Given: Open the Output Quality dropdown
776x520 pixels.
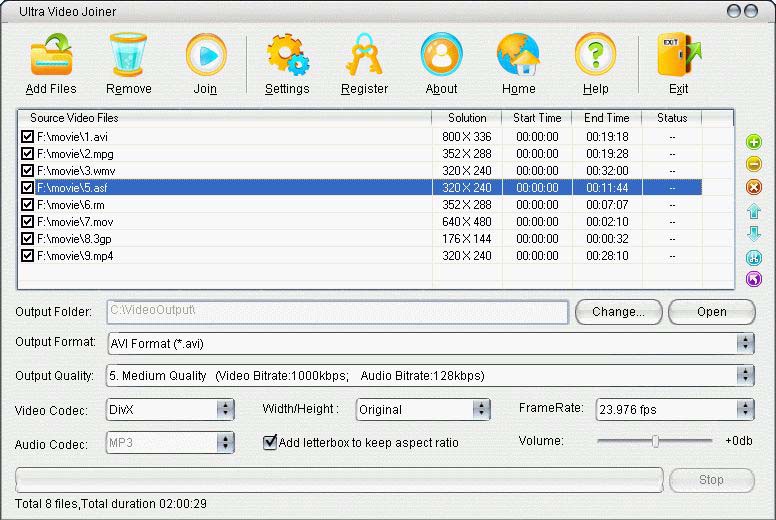Looking at the screenshot, I should point(745,376).
